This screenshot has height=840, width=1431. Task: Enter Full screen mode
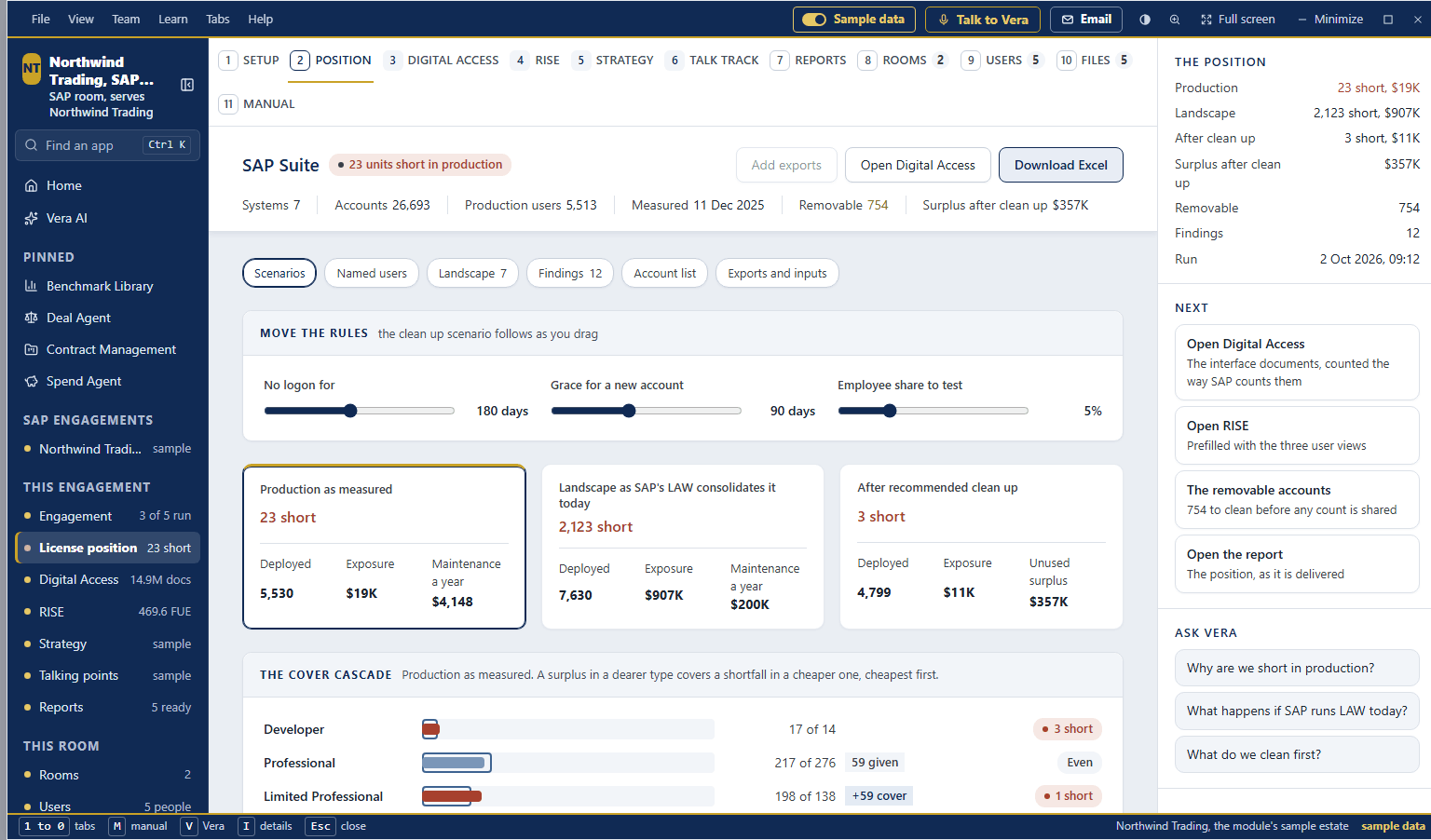1238,20
